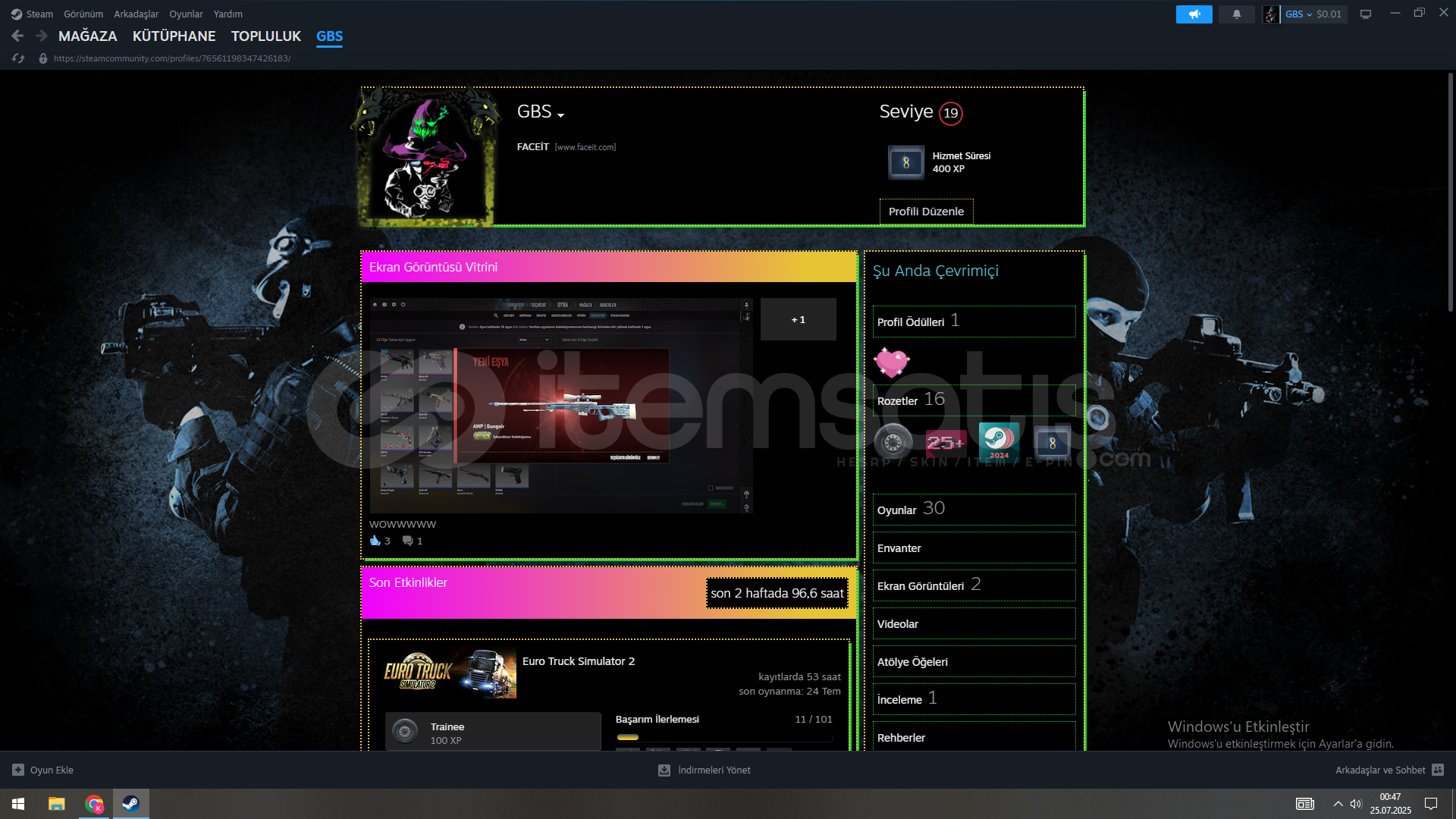Screen dimensions: 1456x819
Task: Open the 25+ games badge
Action: coord(946,441)
